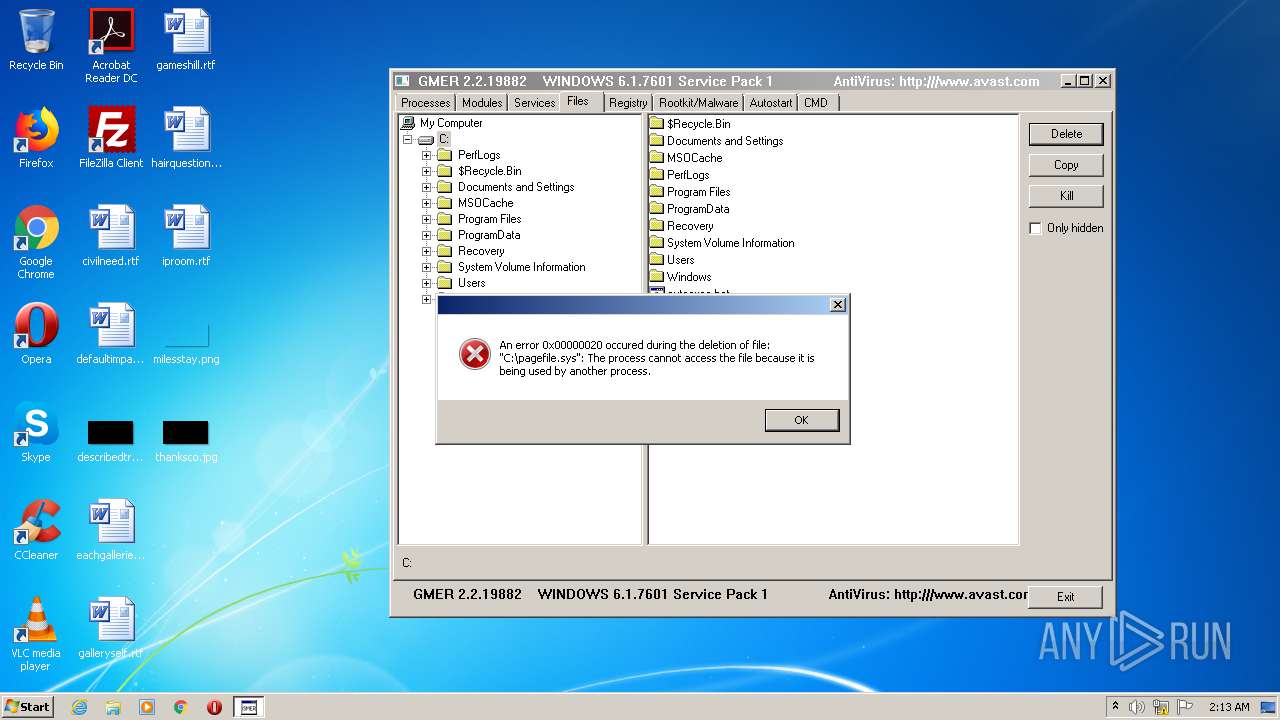Viewport: 1280px width, 720px height.
Task: Open iproom.rtf document
Action: point(186,236)
